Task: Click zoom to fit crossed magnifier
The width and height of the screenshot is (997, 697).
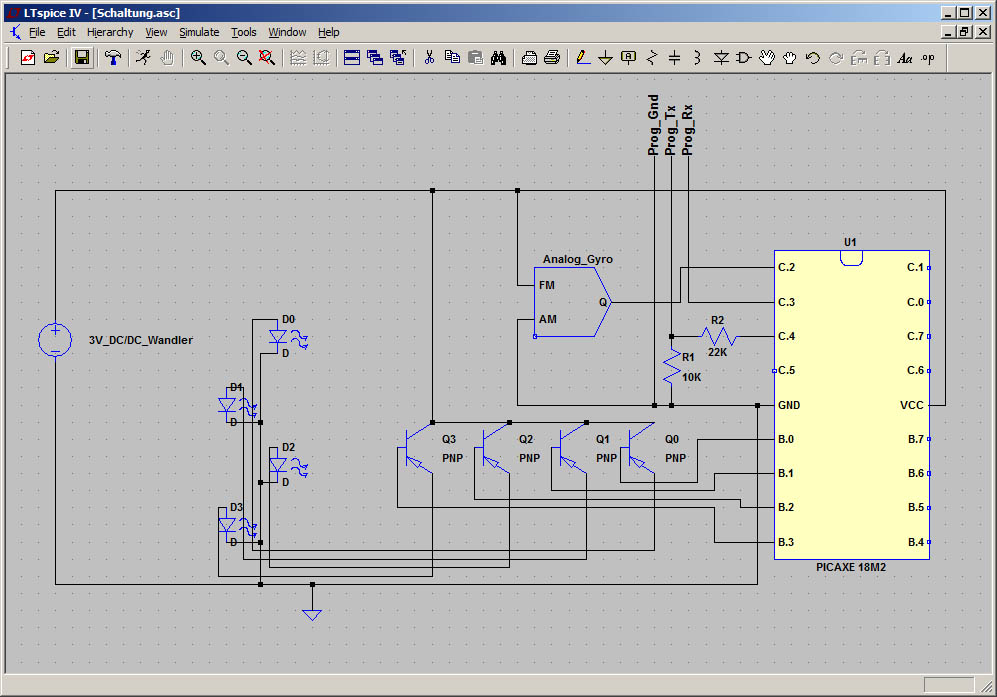Action: [267, 58]
